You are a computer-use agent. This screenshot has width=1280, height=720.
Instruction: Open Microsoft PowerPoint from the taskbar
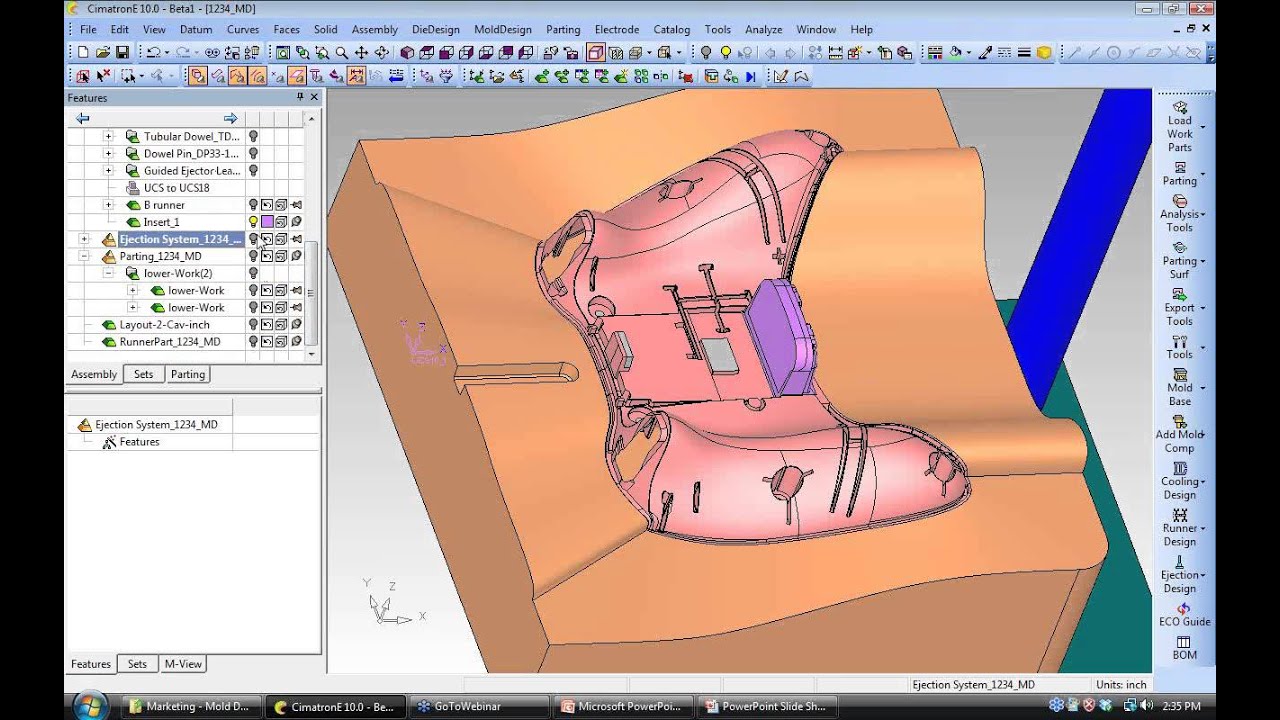tap(623, 706)
